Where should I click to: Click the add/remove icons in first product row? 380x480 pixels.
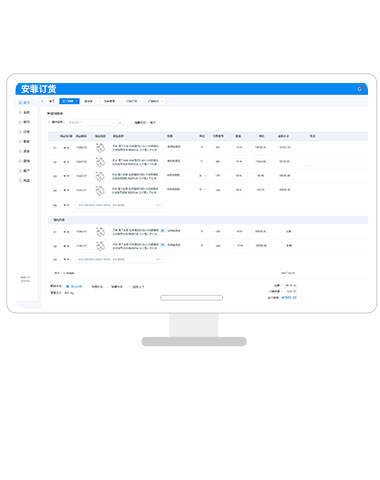coord(66,147)
